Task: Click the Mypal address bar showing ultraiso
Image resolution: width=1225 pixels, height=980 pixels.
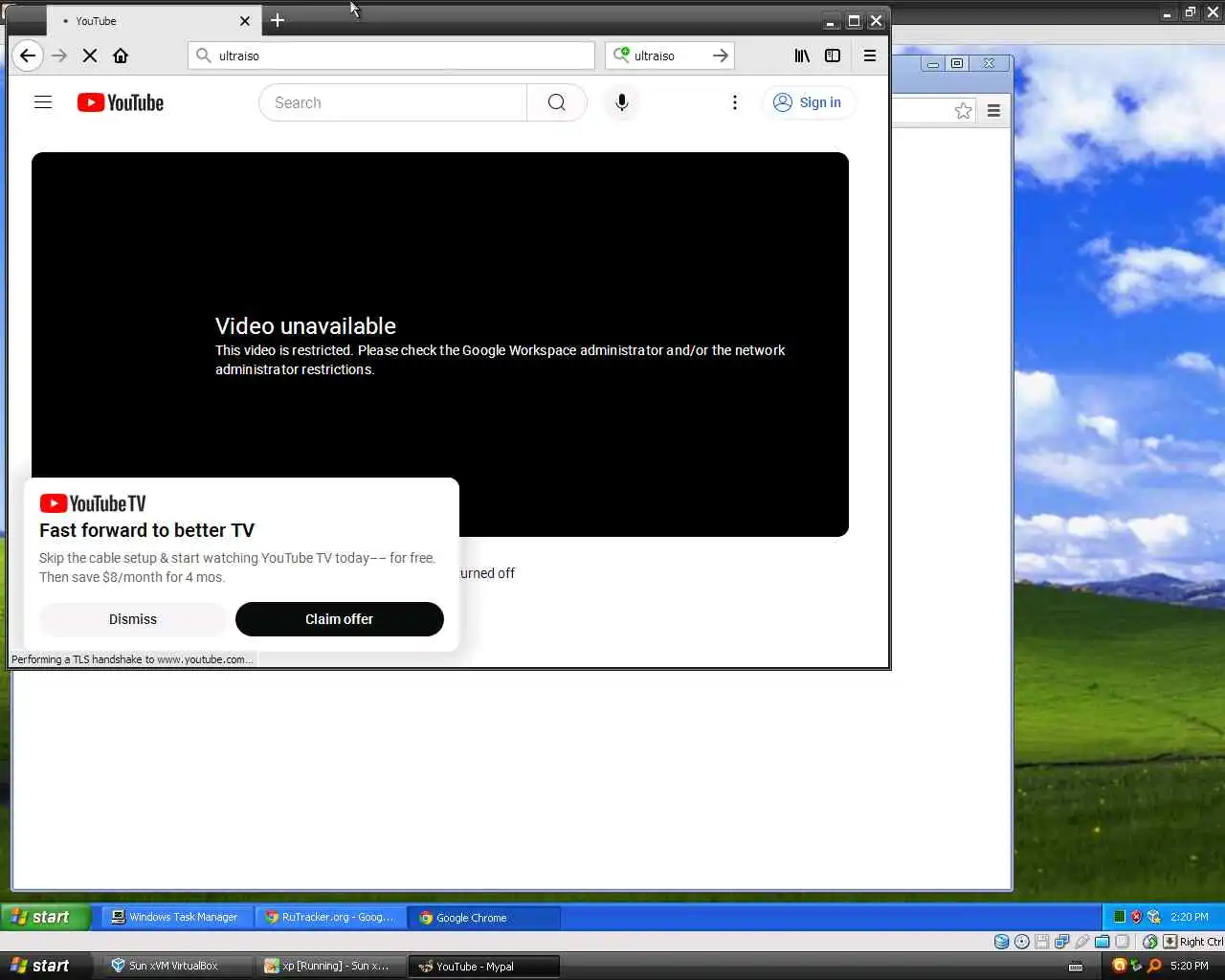Action: click(391, 56)
